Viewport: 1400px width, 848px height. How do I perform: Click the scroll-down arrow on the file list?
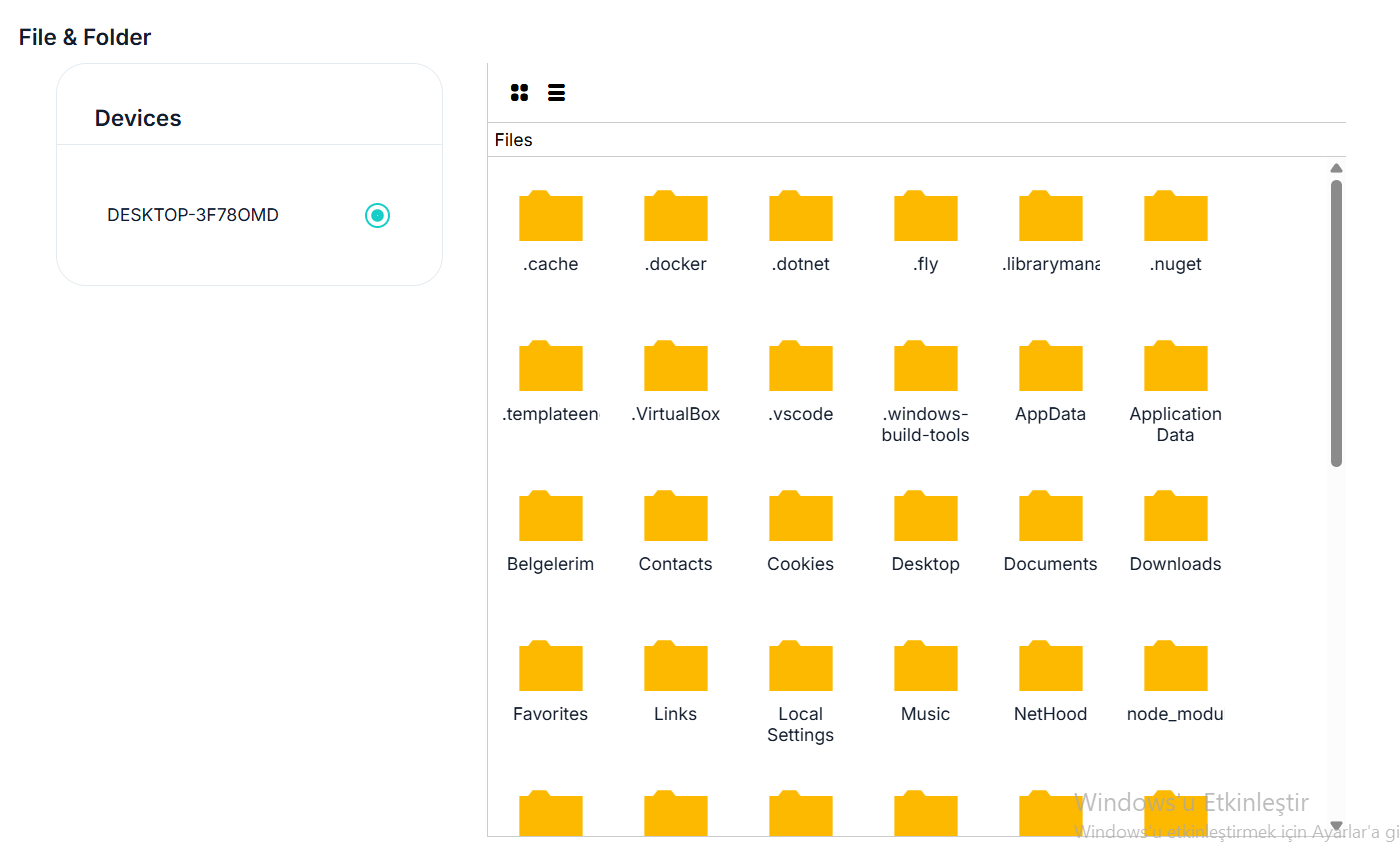[1336, 827]
